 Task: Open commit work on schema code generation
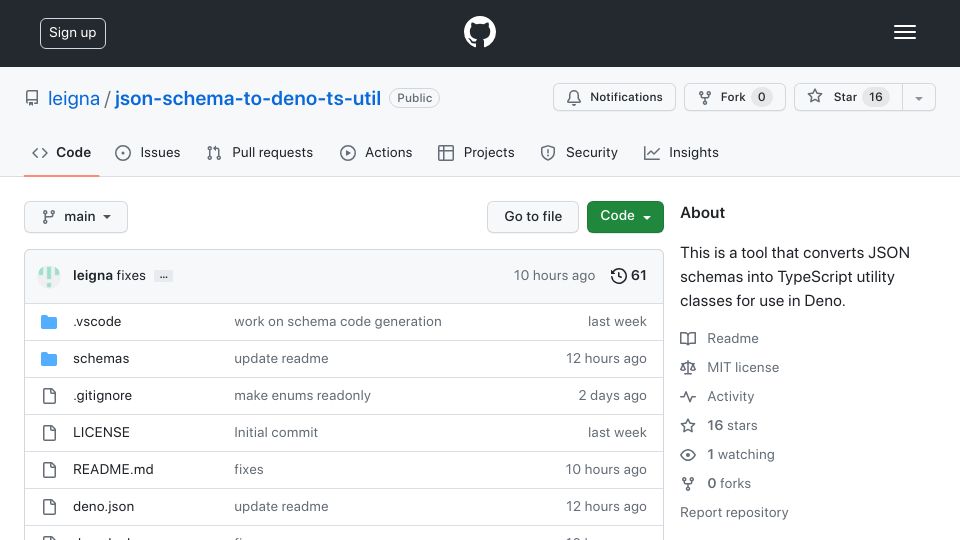(337, 321)
